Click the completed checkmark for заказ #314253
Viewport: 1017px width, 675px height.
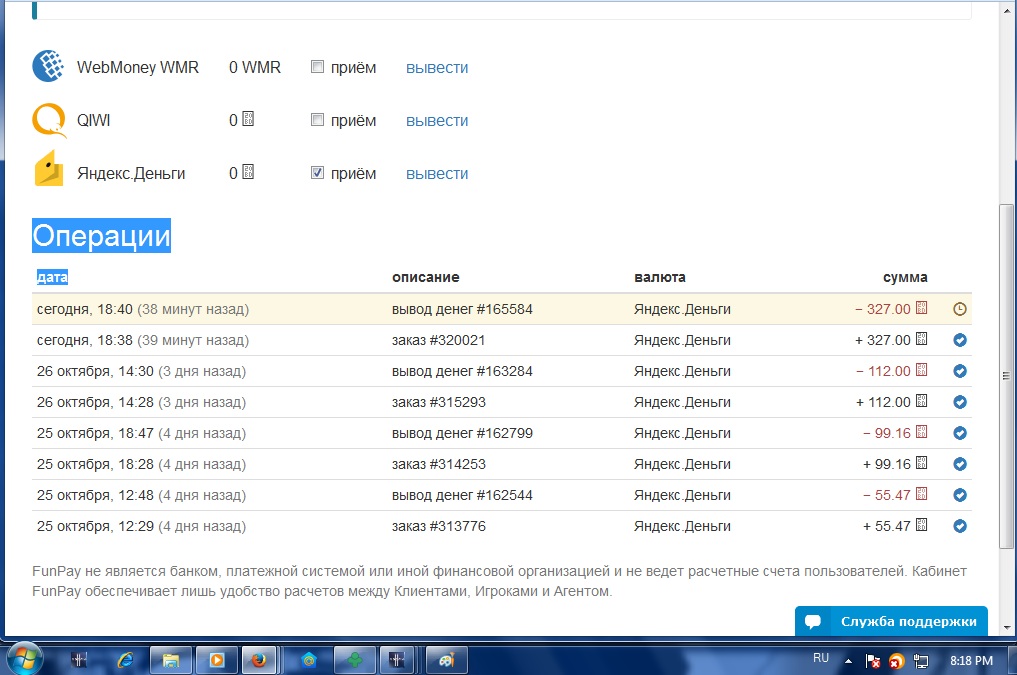pos(960,464)
